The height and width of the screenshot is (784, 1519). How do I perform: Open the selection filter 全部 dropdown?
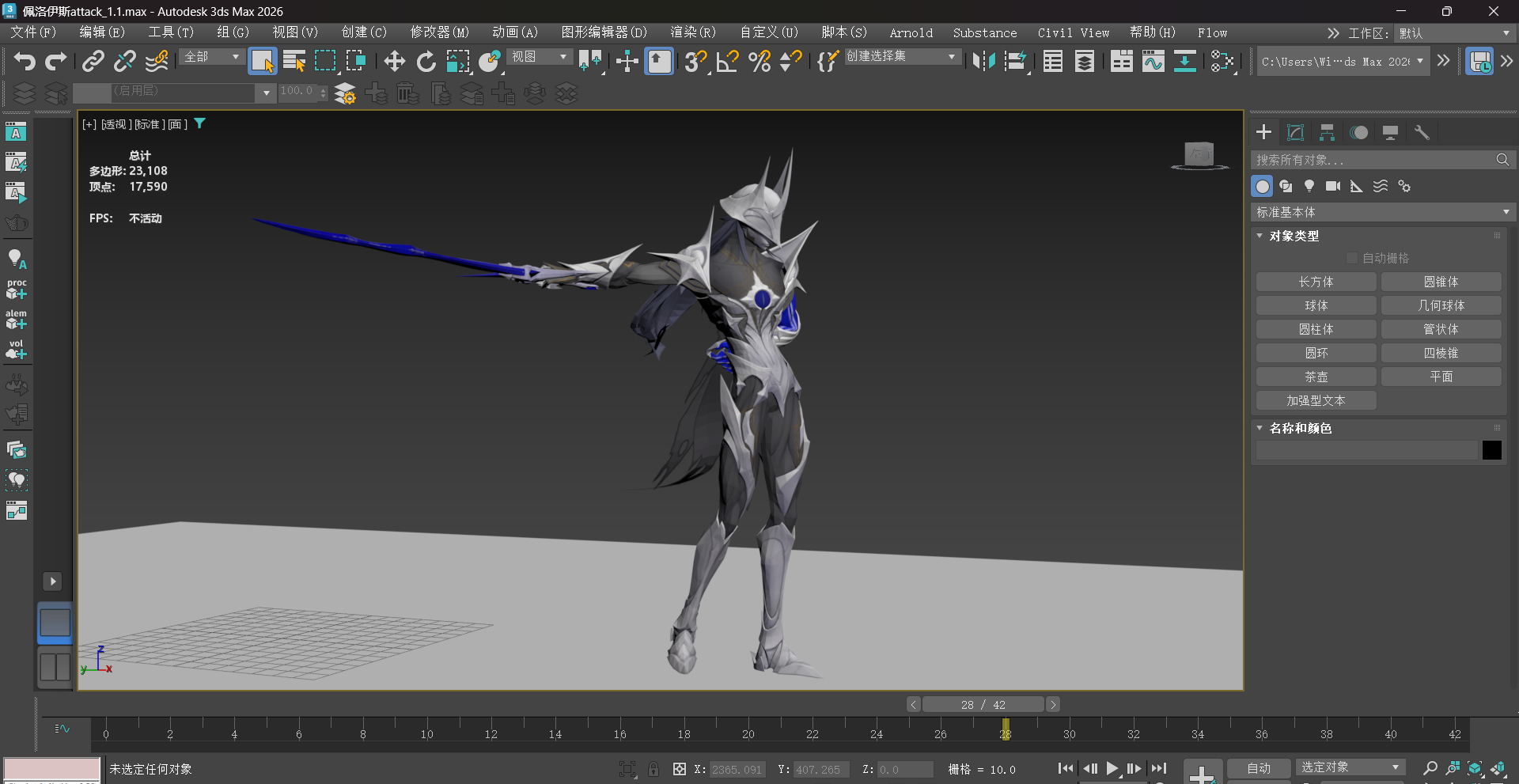[211, 57]
